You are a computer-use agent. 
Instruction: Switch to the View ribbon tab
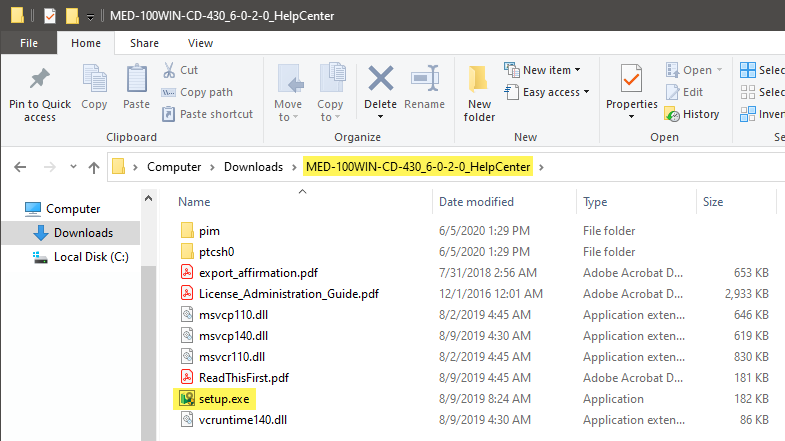pyautogui.click(x=200, y=43)
